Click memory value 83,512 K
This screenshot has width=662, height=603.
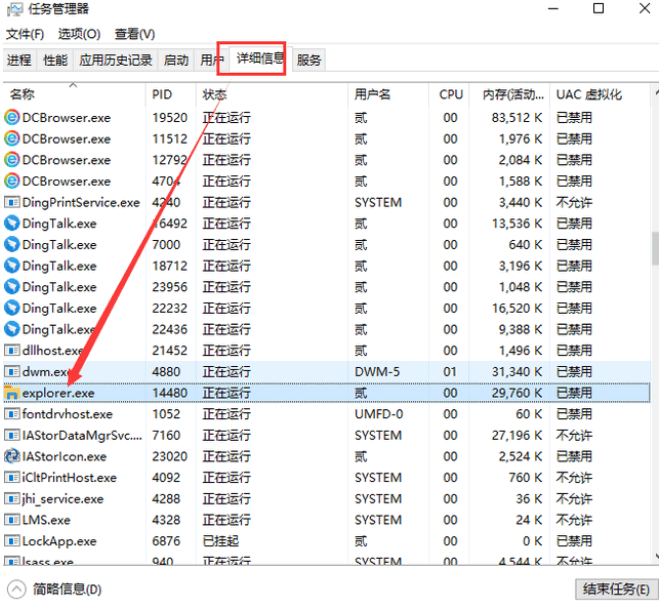click(517, 117)
